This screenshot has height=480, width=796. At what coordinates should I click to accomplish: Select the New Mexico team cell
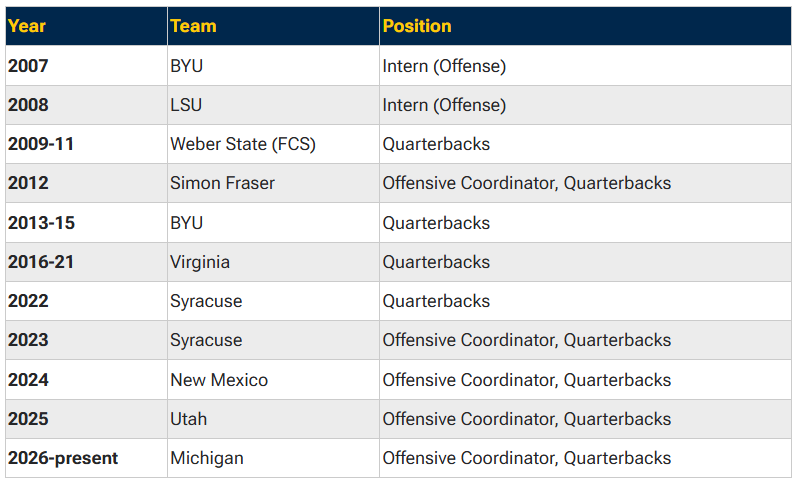tap(273, 380)
